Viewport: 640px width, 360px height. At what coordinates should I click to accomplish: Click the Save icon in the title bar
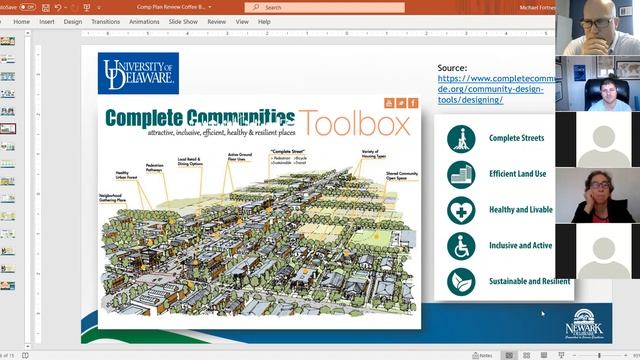click(x=46, y=7)
